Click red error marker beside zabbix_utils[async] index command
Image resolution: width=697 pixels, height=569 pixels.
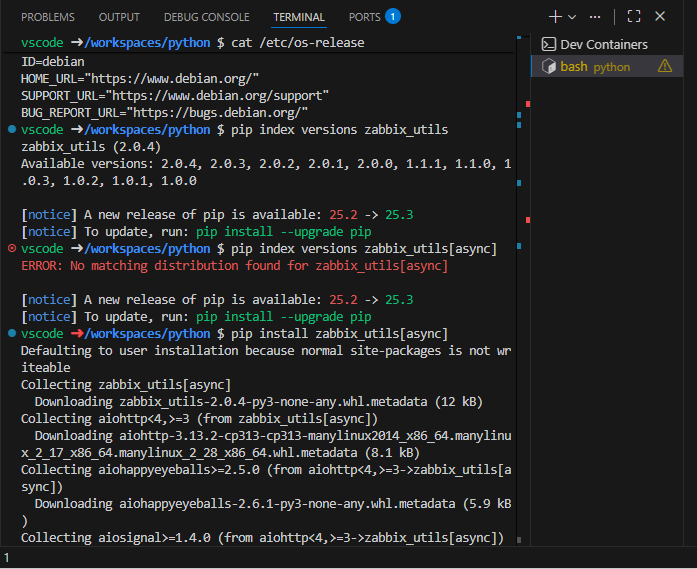(12, 248)
